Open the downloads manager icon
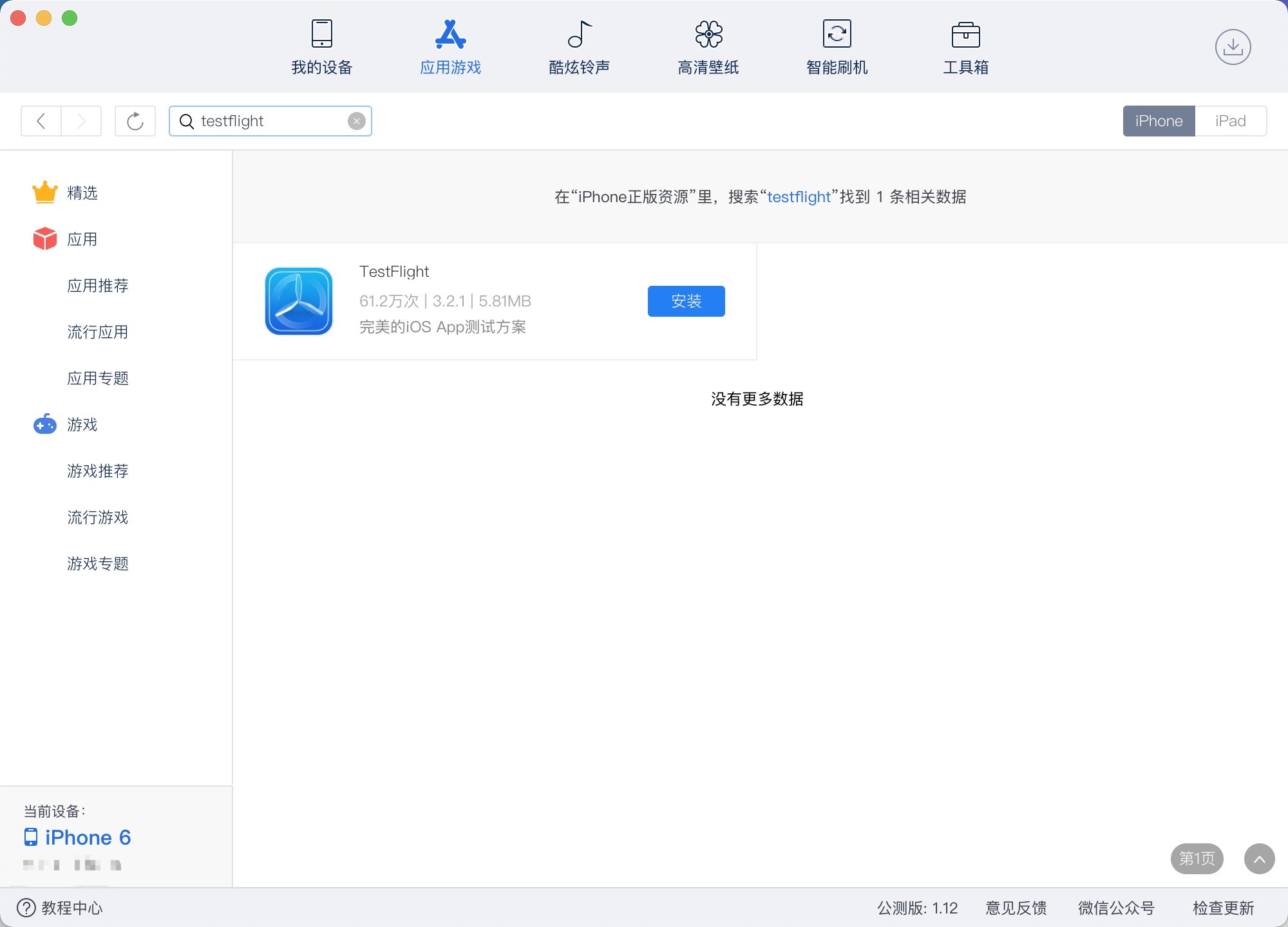 click(x=1233, y=47)
